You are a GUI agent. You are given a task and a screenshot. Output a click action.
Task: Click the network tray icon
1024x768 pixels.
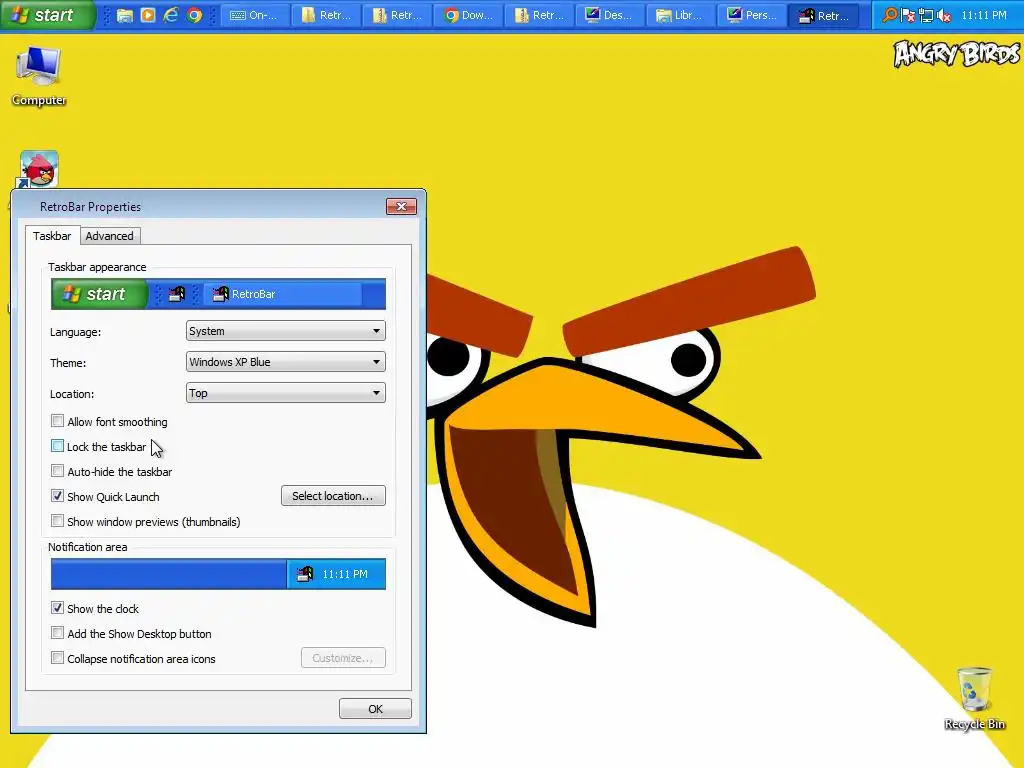click(x=926, y=15)
